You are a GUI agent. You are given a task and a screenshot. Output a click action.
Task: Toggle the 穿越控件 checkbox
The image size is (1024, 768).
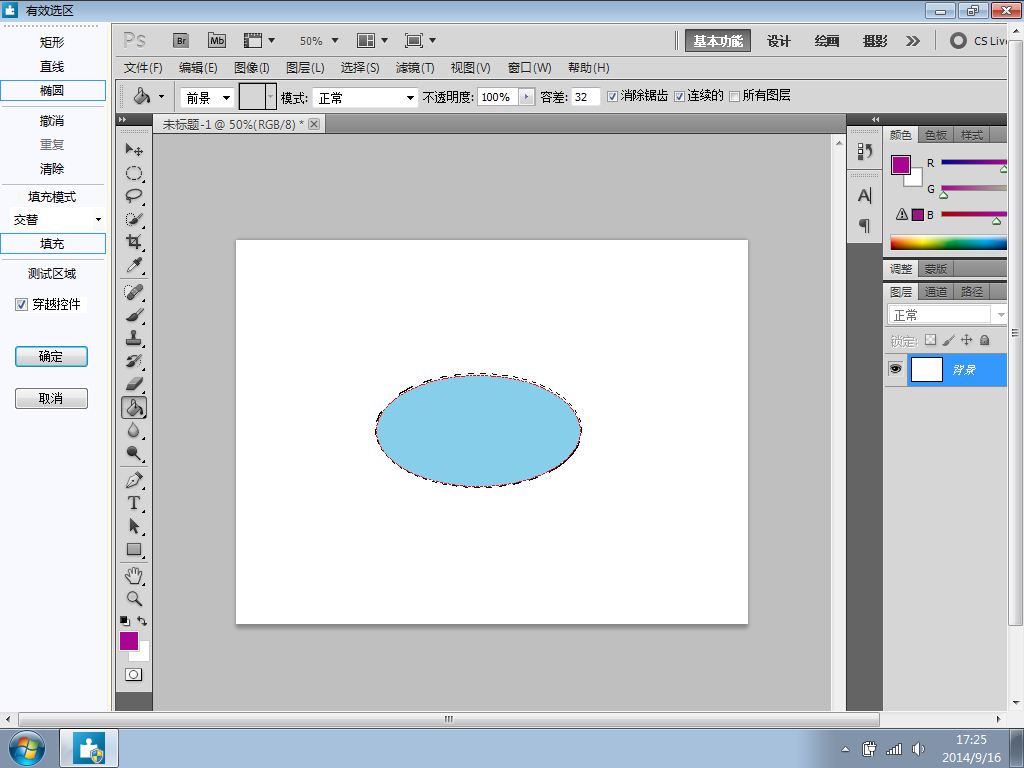point(22,305)
